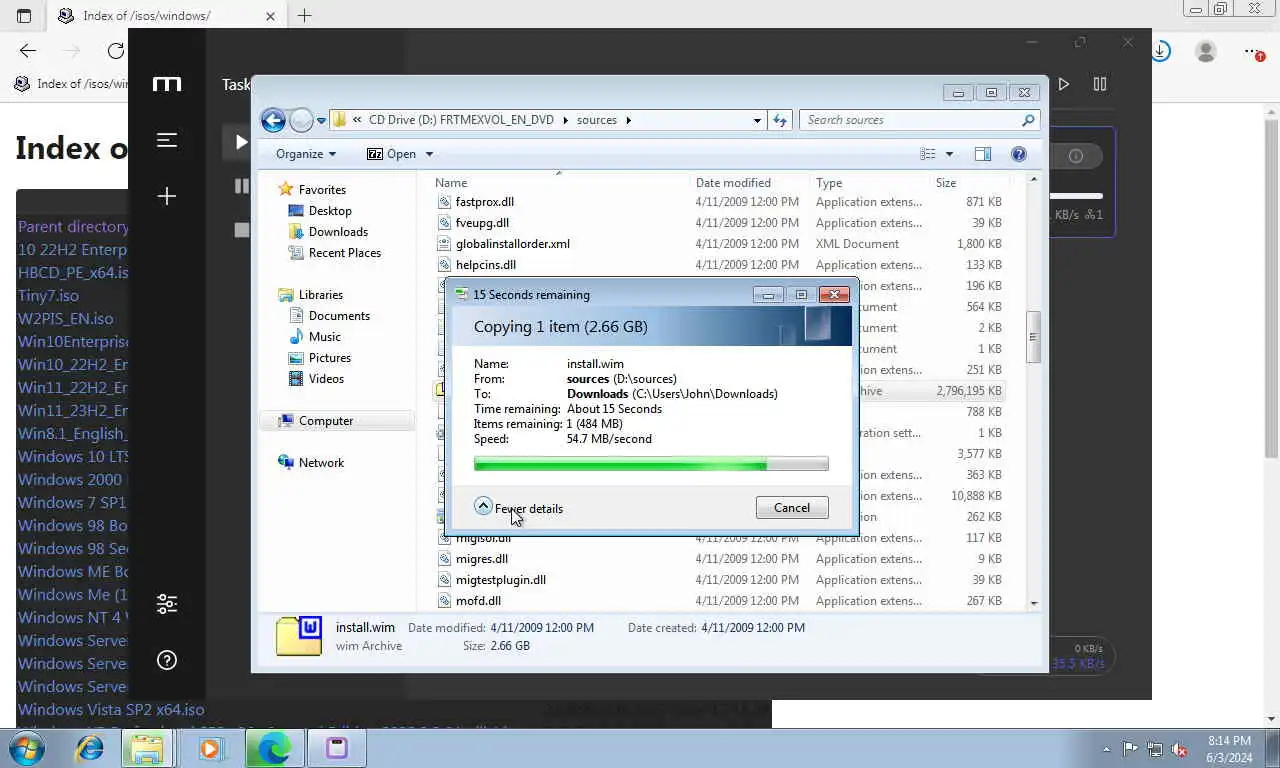
Task: Click the W2PIS_EN.iso link
Action: [66, 318]
